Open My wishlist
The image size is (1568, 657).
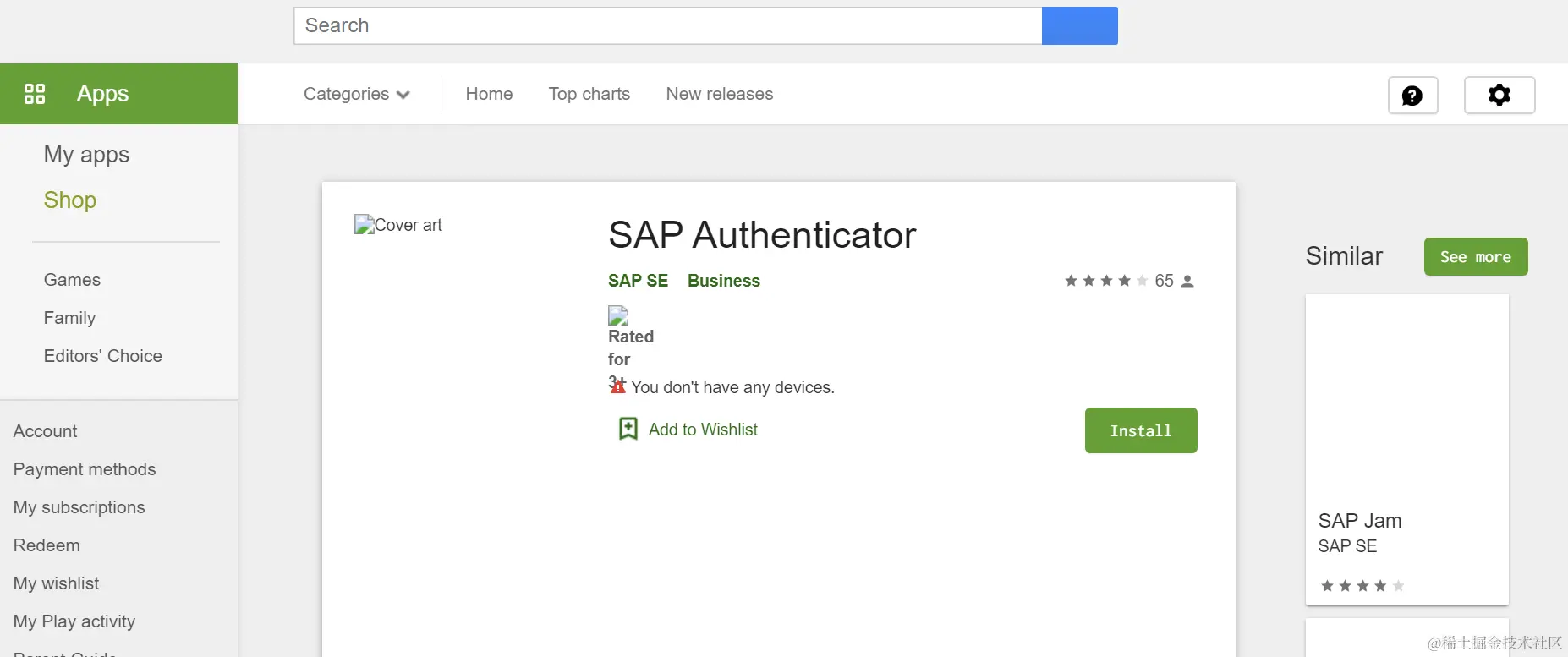(x=57, y=583)
